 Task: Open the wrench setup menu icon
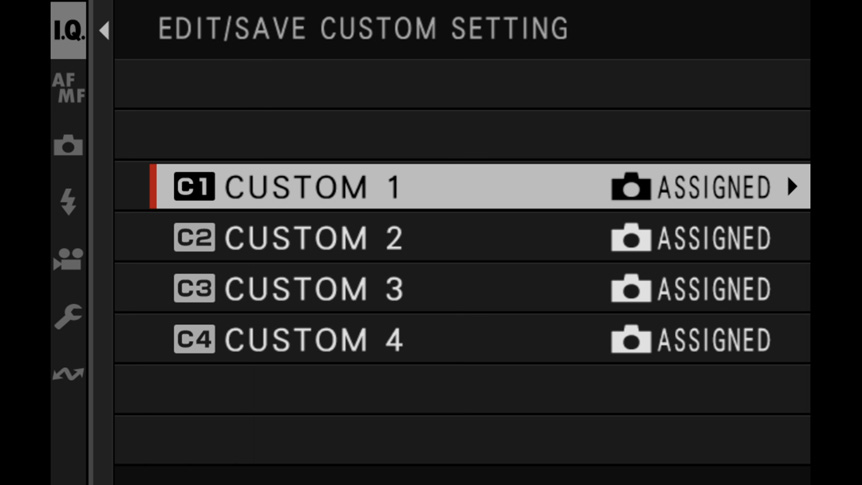pyautogui.click(x=69, y=316)
